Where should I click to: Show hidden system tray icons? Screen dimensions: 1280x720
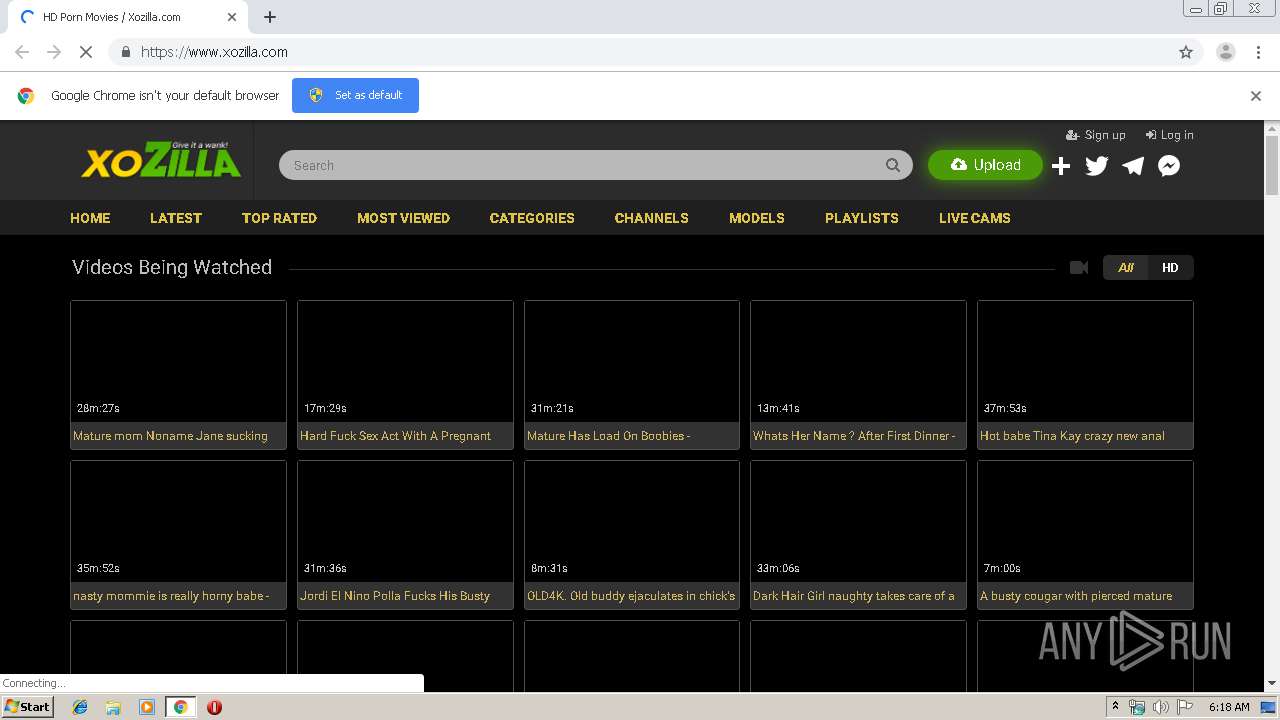(x=1115, y=707)
